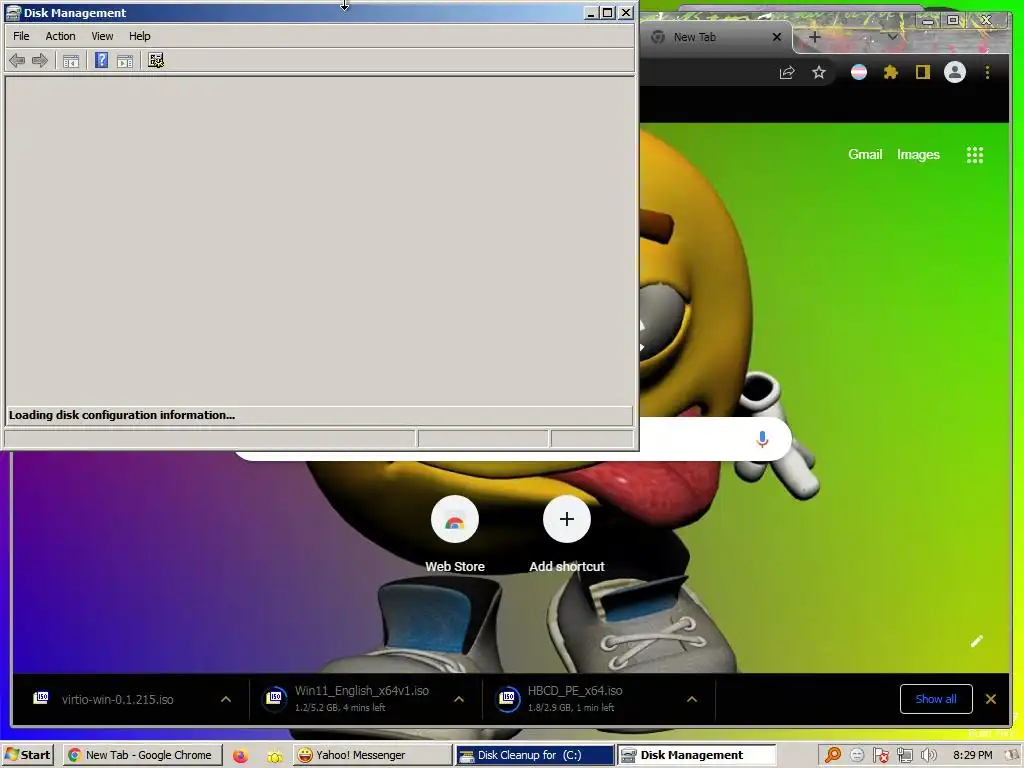
Task: Toggle the Show/Hide Action Pane toolbar icon
Action: (125, 61)
